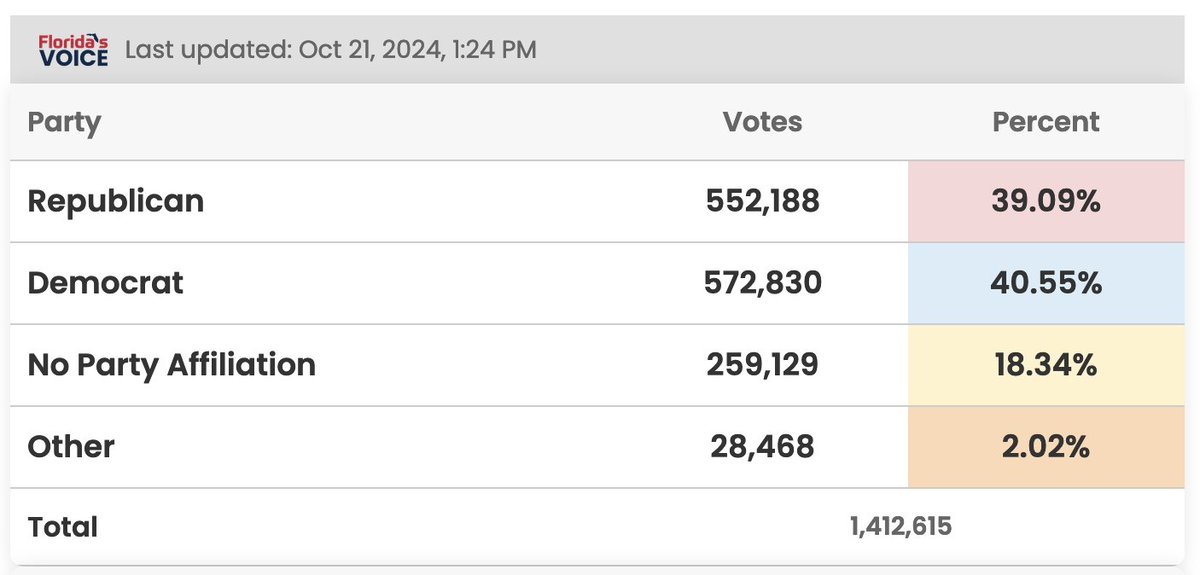Select the Republican row label
Screen dimensions: 1200x575
click(x=116, y=201)
